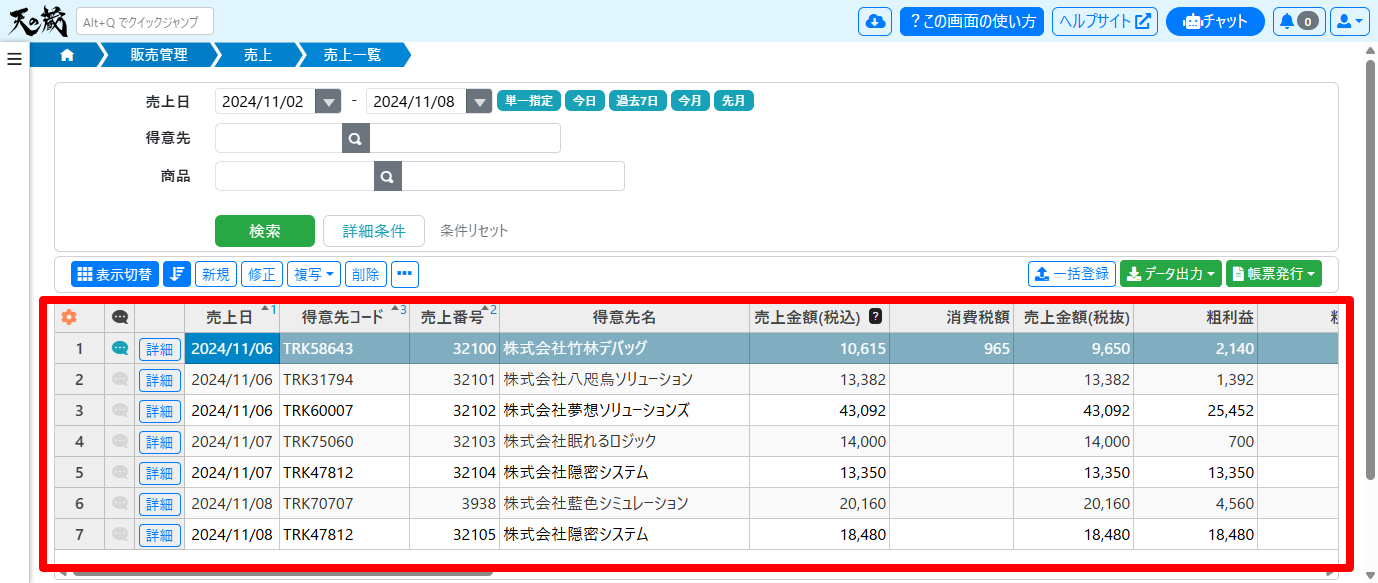Click the 条件リセット link
The image size is (1378, 583).
pos(474,231)
